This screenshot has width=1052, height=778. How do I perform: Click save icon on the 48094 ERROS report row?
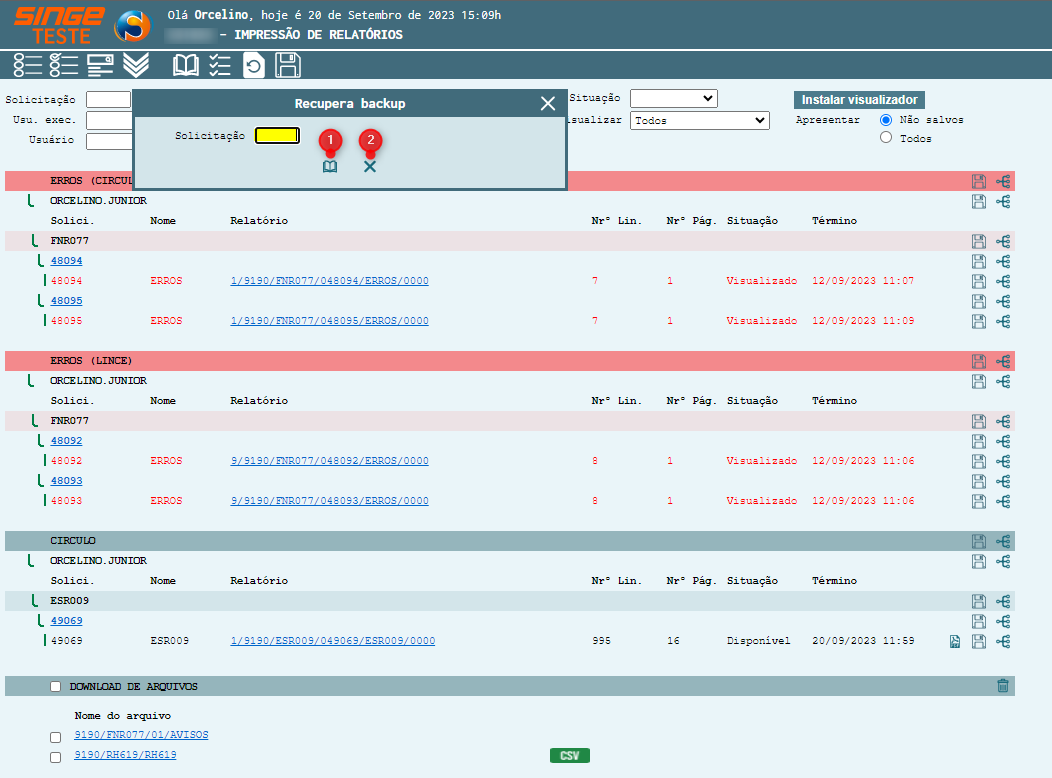[979, 281]
